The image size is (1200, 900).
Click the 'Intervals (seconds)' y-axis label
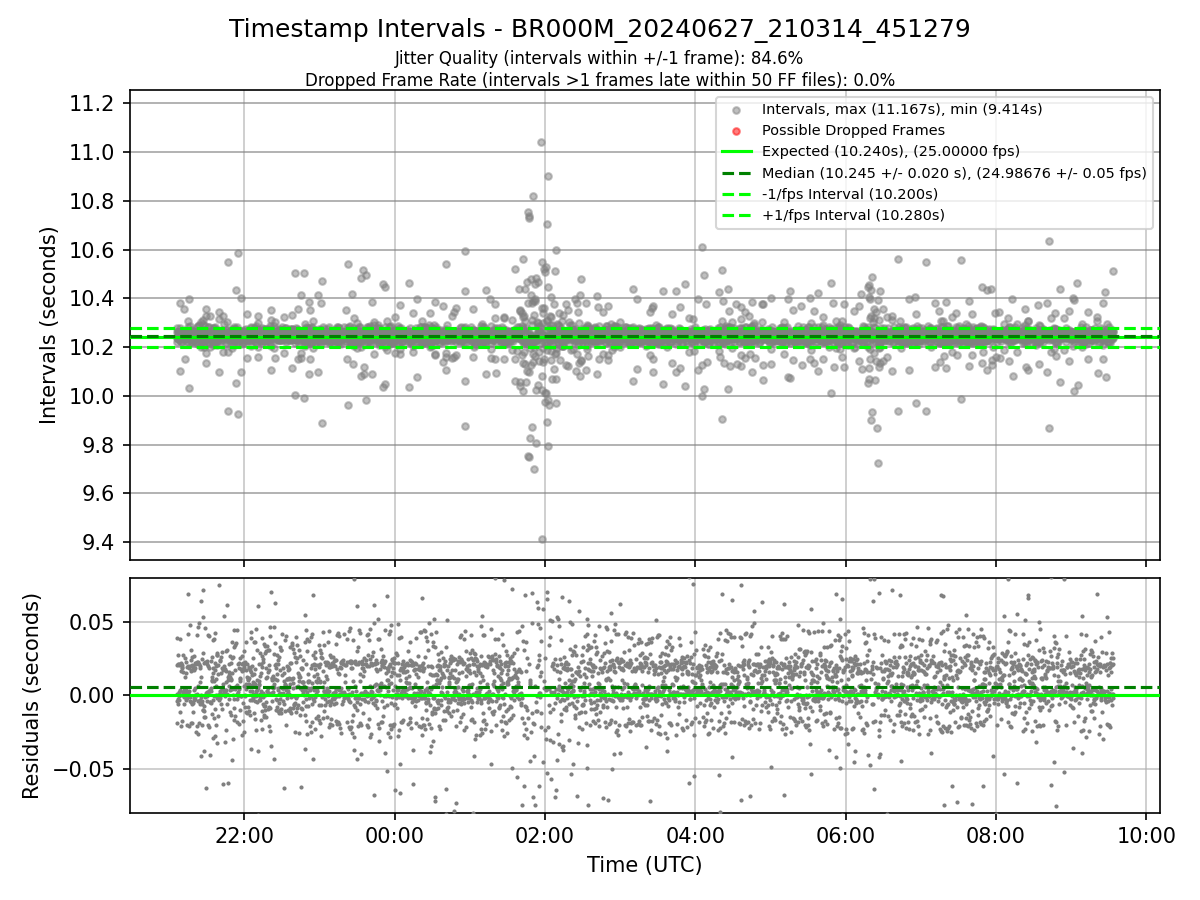[48, 325]
